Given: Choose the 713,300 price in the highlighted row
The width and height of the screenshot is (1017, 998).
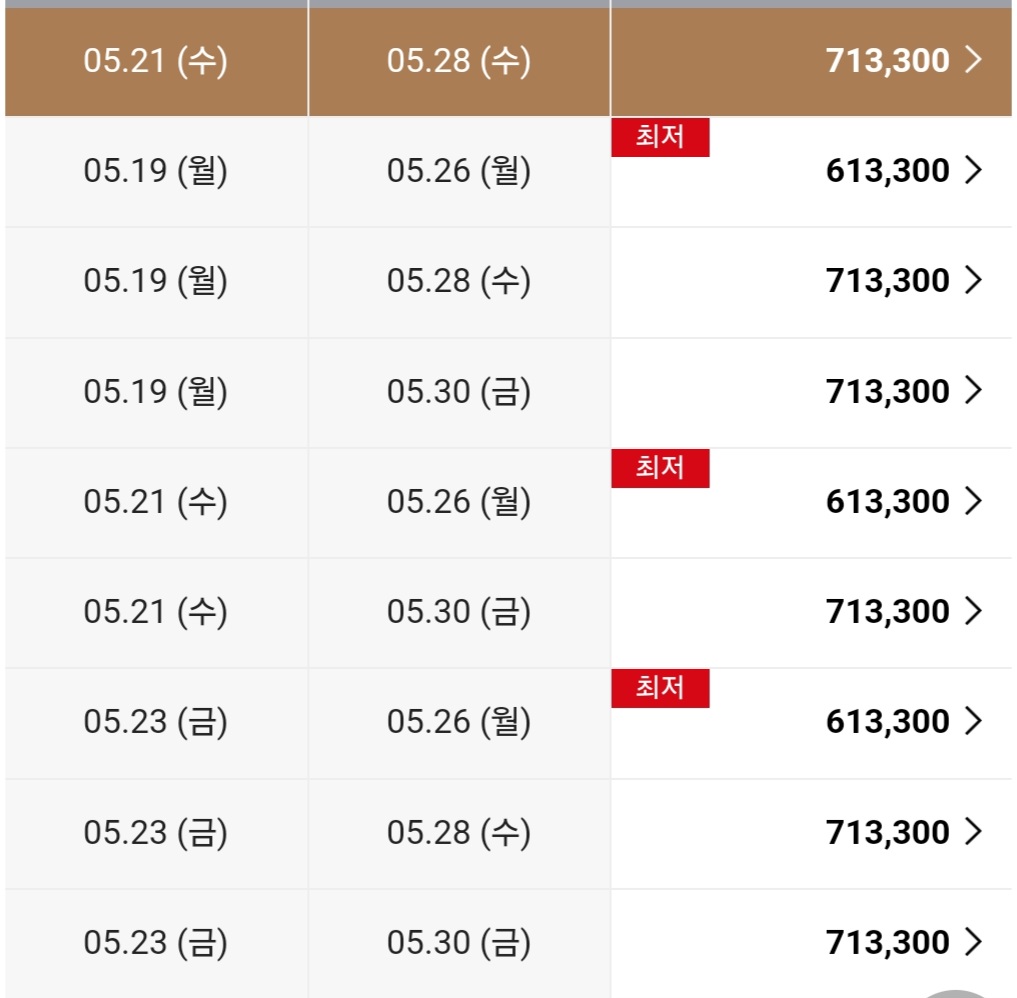Looking at the screenshot, I should [887, 61].
